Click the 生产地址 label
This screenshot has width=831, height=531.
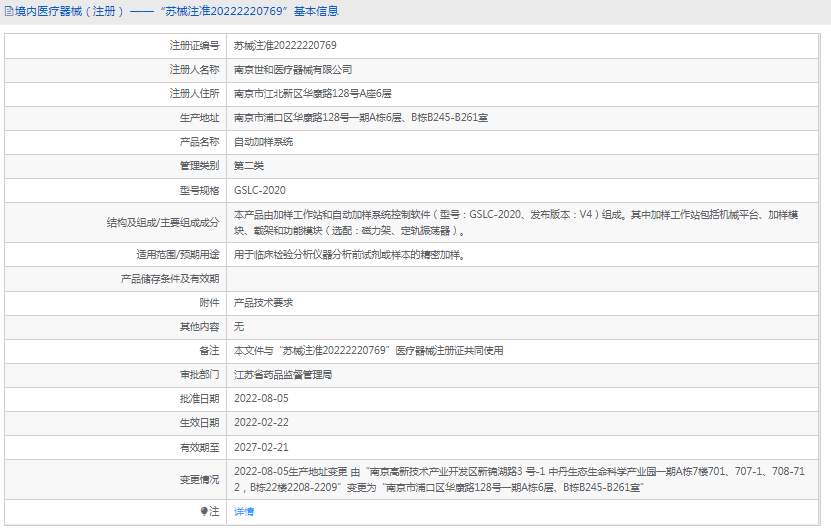click(199, 118)
